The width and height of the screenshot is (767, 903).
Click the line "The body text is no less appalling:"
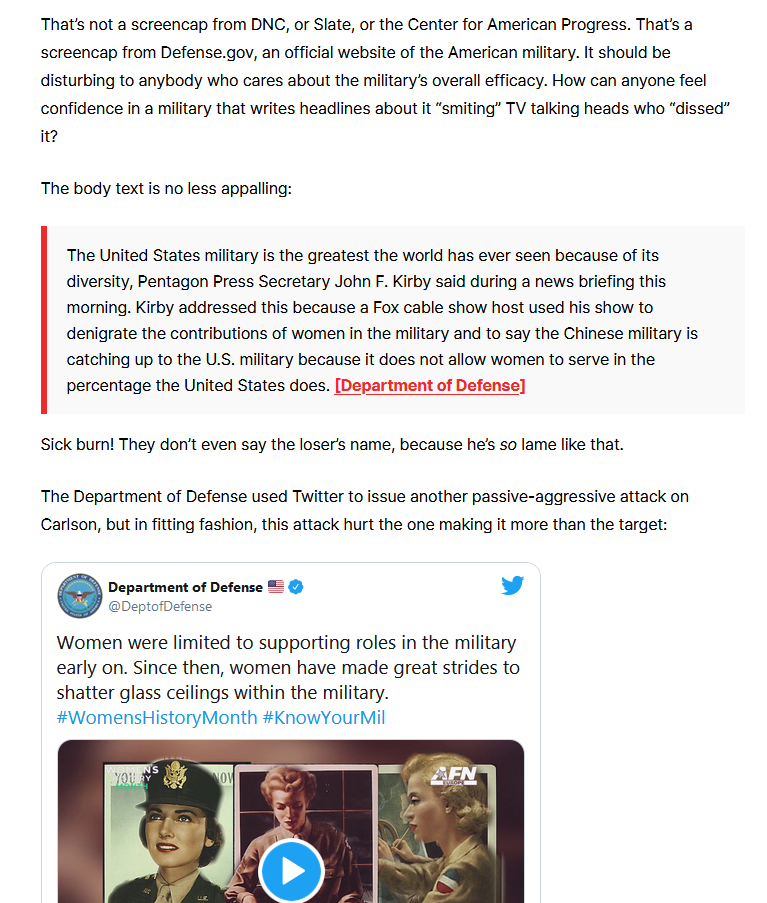point(166,188)
